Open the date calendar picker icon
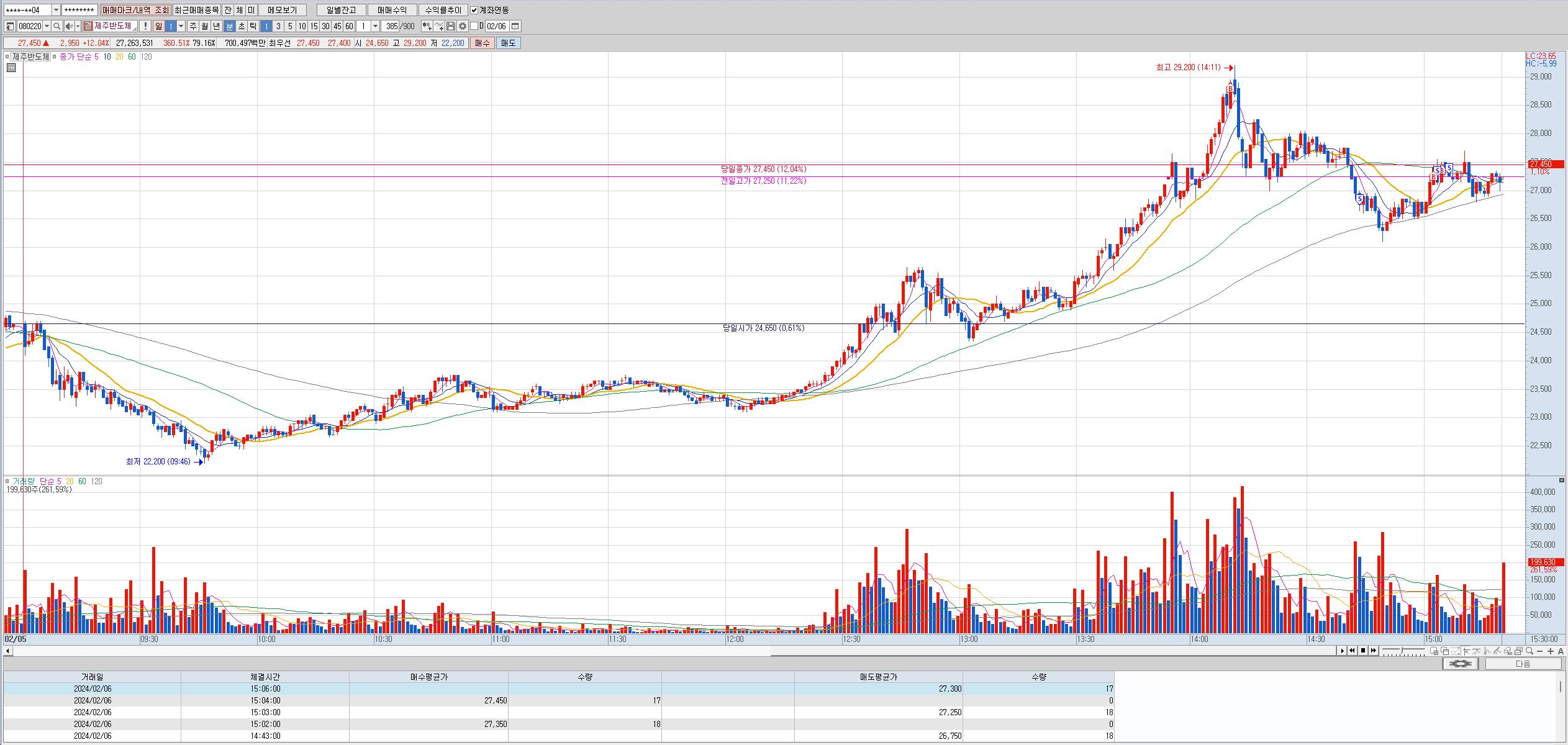1568x745 pixels. 515,26
